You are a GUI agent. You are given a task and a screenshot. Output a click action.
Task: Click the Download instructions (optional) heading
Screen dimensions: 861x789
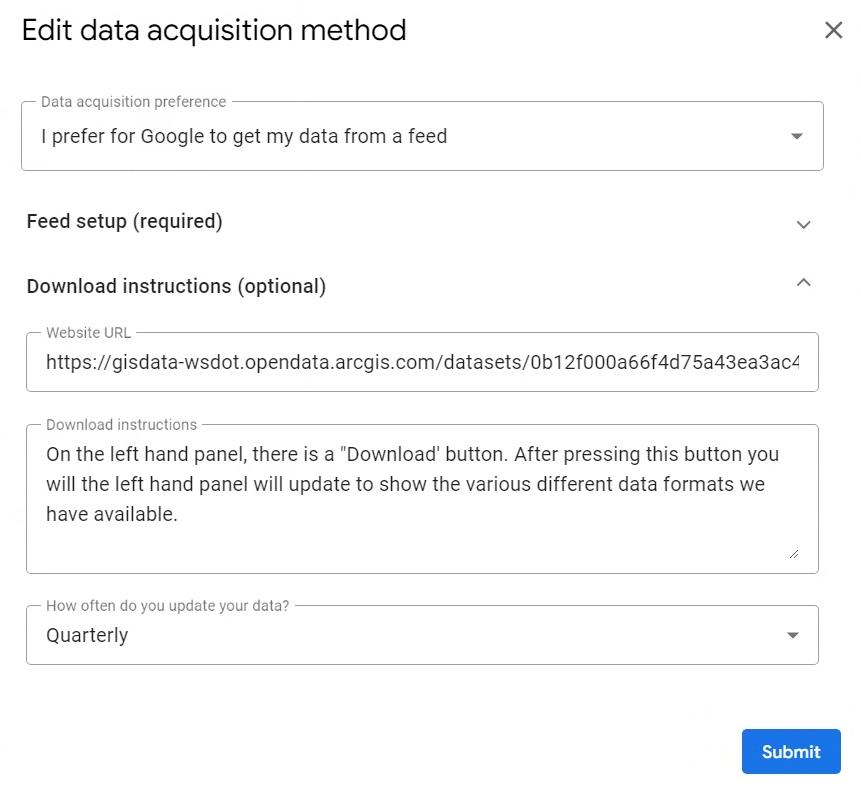click(176, 286)
